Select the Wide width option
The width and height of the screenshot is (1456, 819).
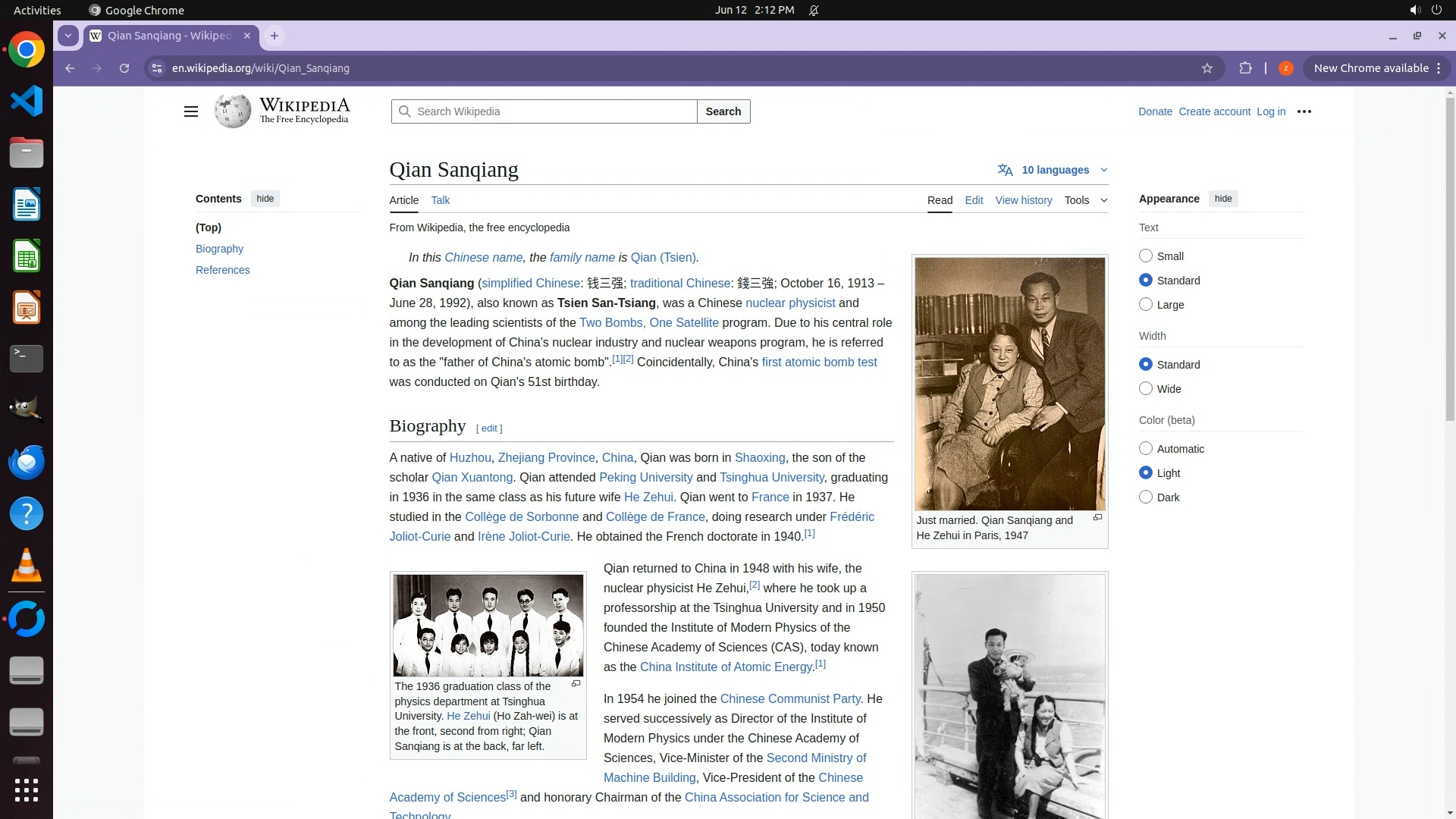[1146, 389]
